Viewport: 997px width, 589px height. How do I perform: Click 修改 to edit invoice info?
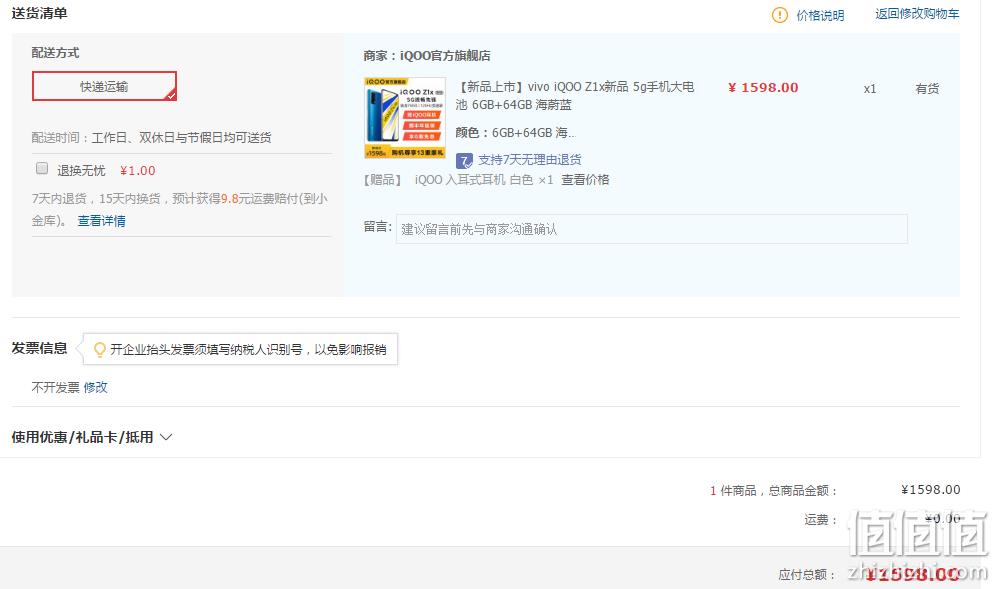pos(95,387)
